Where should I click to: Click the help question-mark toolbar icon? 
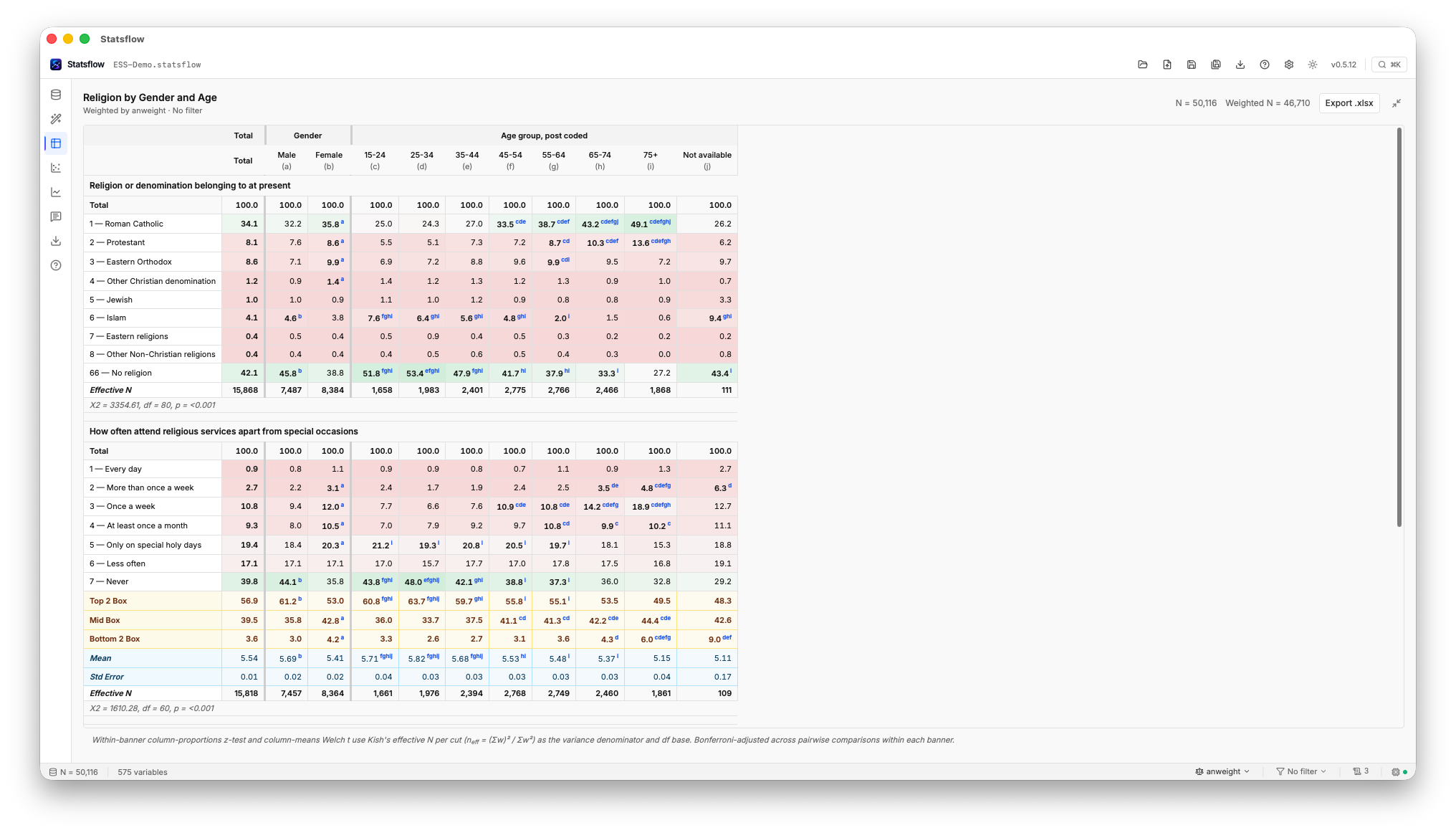1265,65
